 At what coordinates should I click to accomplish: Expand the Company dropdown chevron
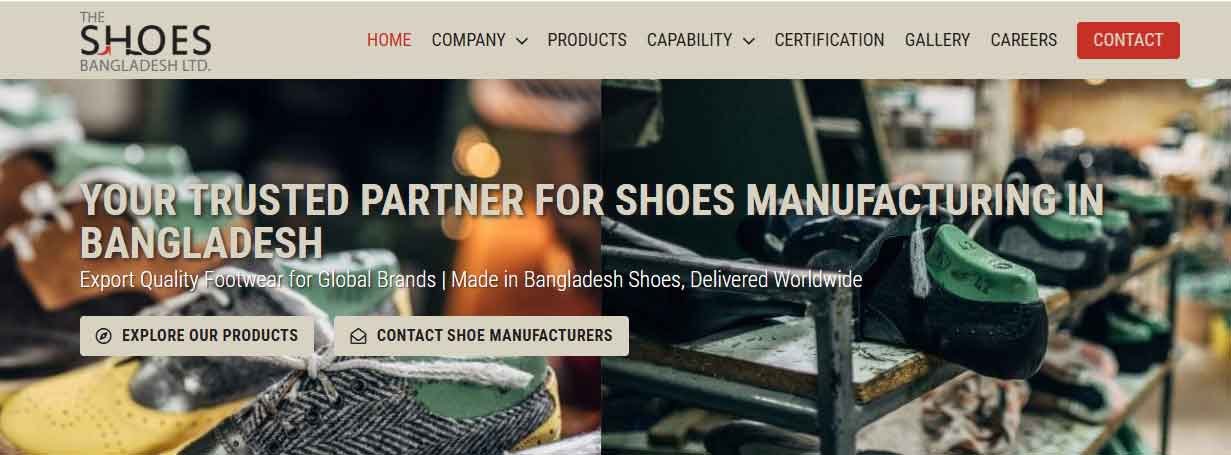[521, 41]
